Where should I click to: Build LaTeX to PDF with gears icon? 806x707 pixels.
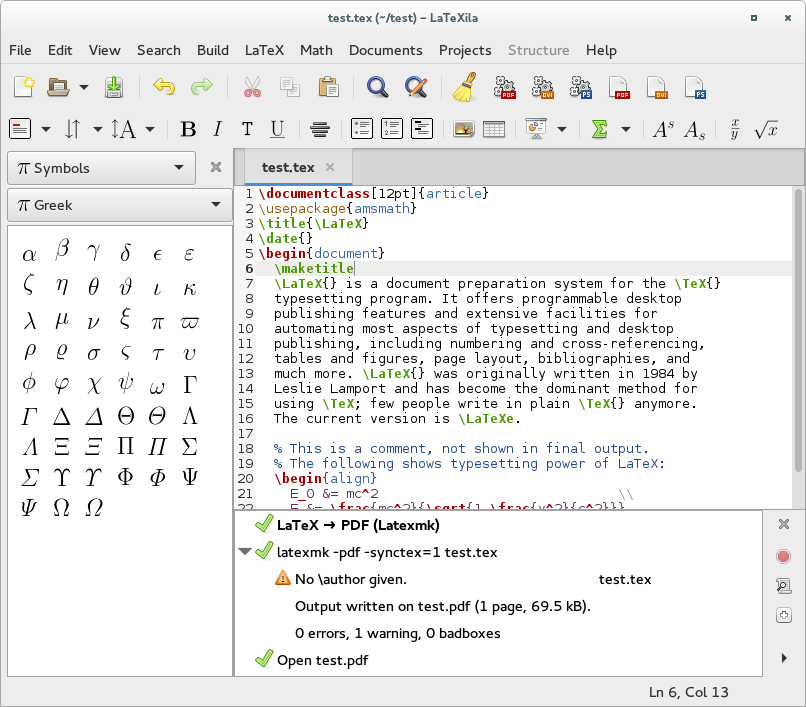(504, 87)
